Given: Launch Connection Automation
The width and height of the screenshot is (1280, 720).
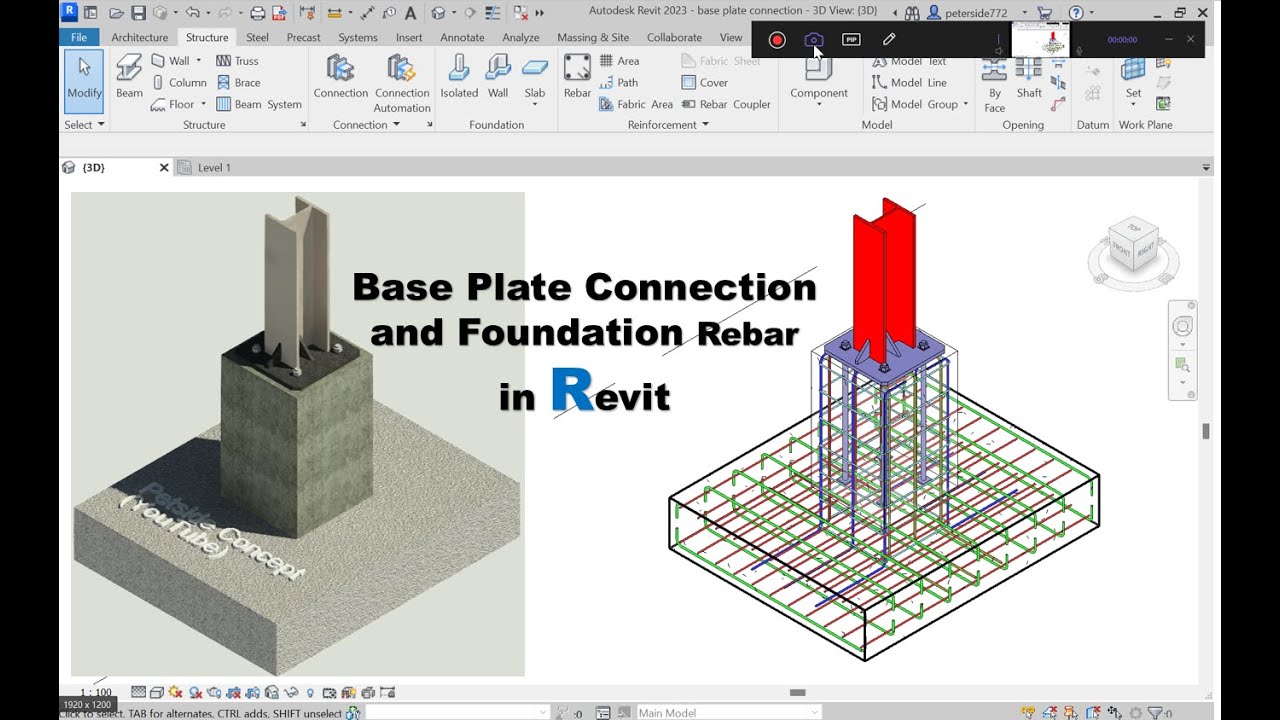Looking at the screenshot, I should click(x=402, y=83).
